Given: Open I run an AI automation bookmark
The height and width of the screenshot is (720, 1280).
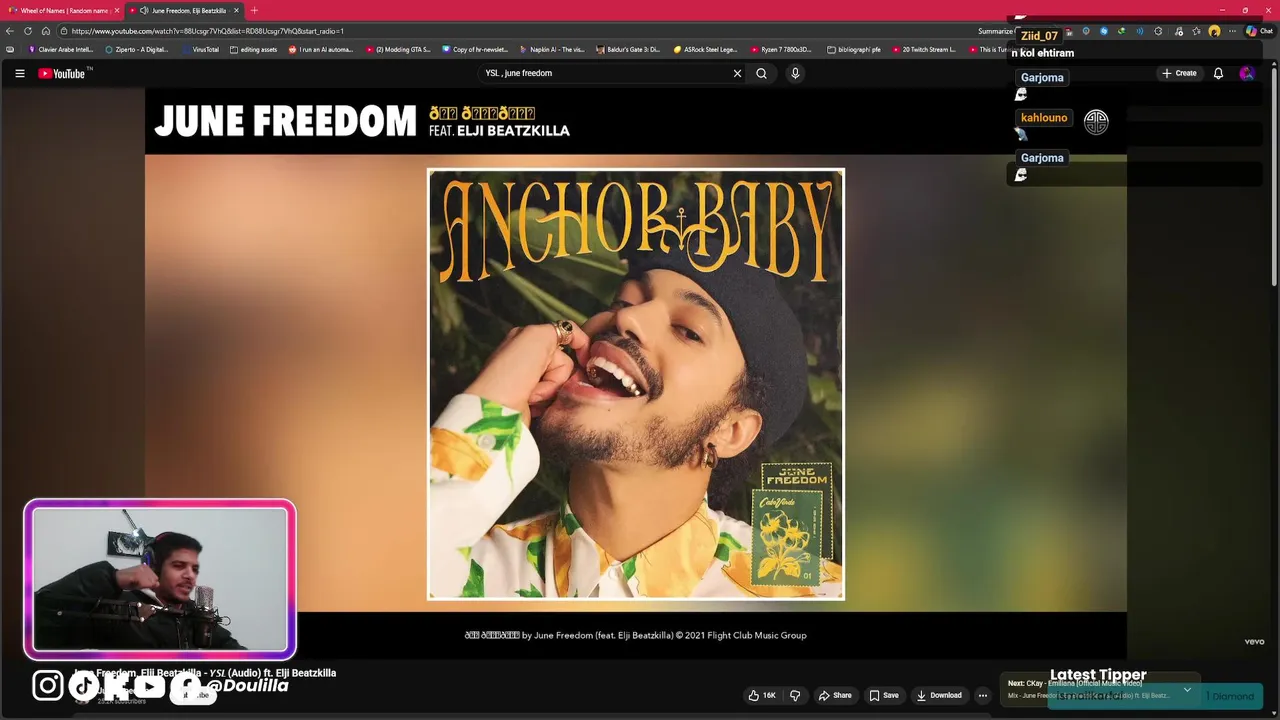Looking at the screenshot, I should 321,49.
